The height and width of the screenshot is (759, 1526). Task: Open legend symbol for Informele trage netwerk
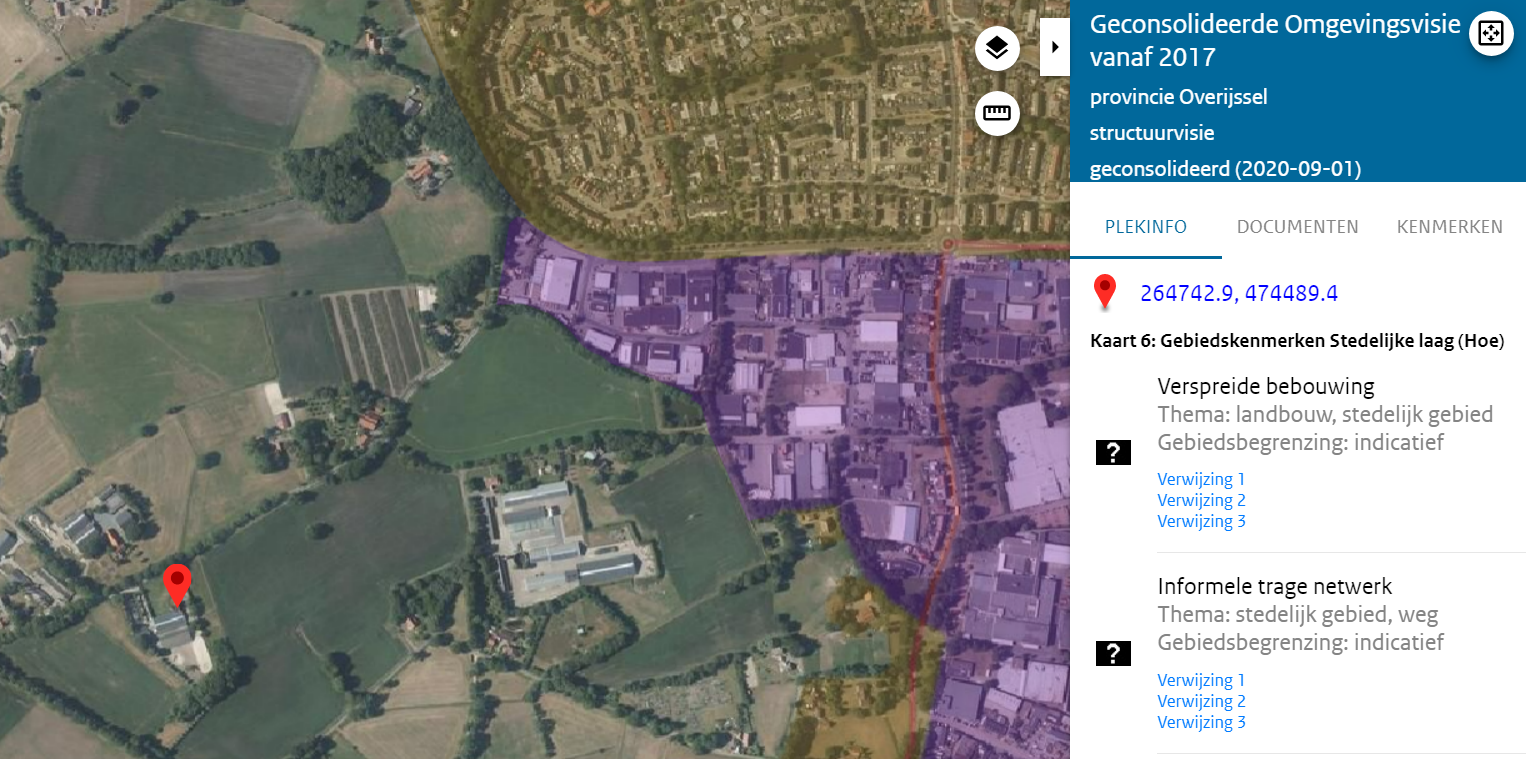(x=1113, y=654)
